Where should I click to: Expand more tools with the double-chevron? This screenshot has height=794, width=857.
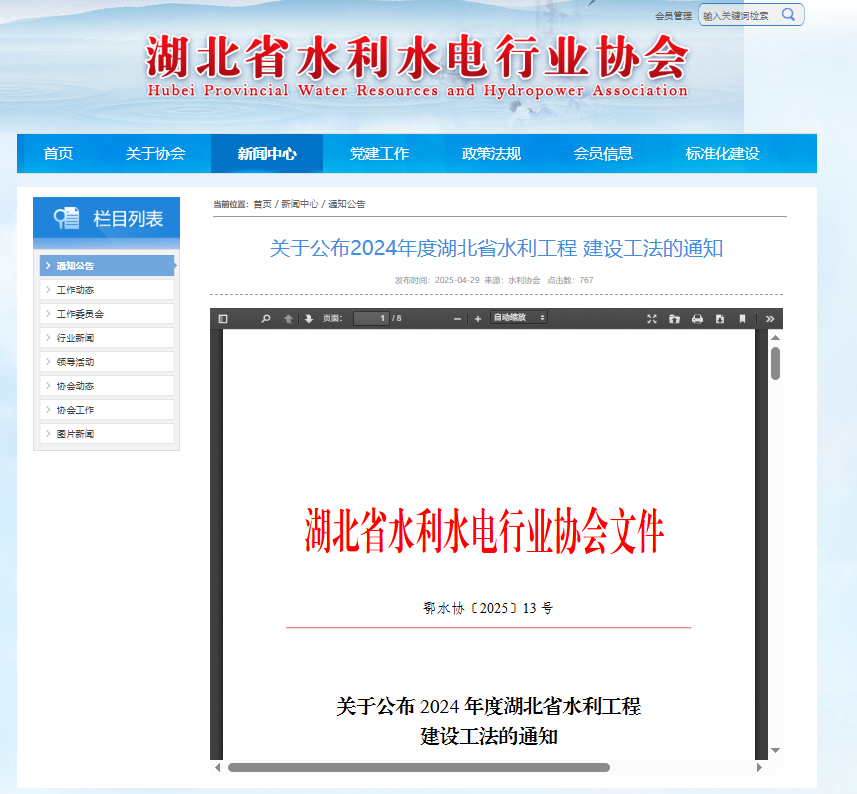point(771,318)
